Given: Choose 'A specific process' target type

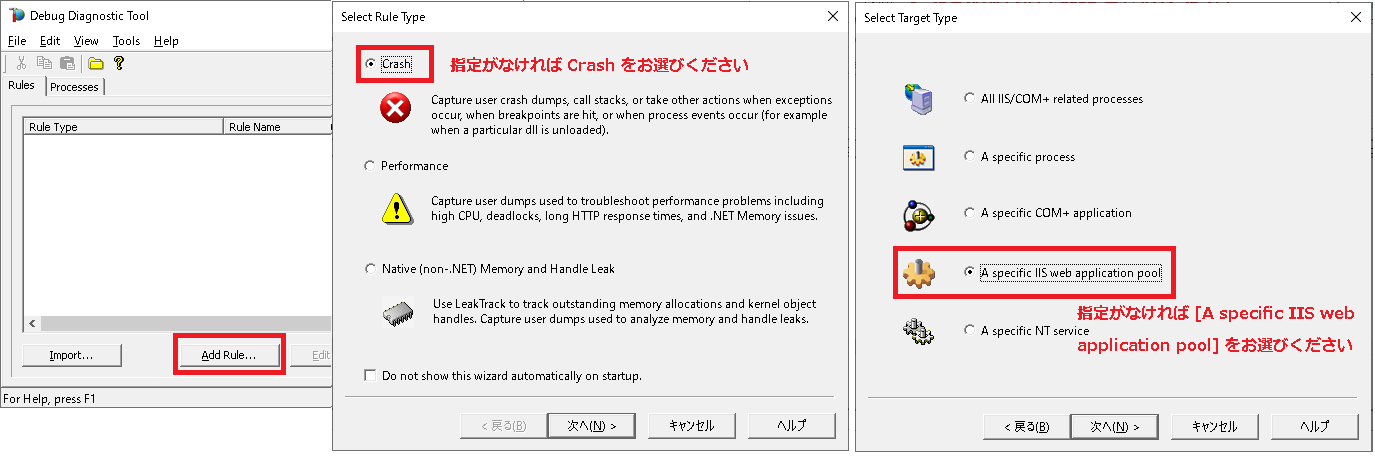Looking at the screenshot, I should tap(969, 157).
